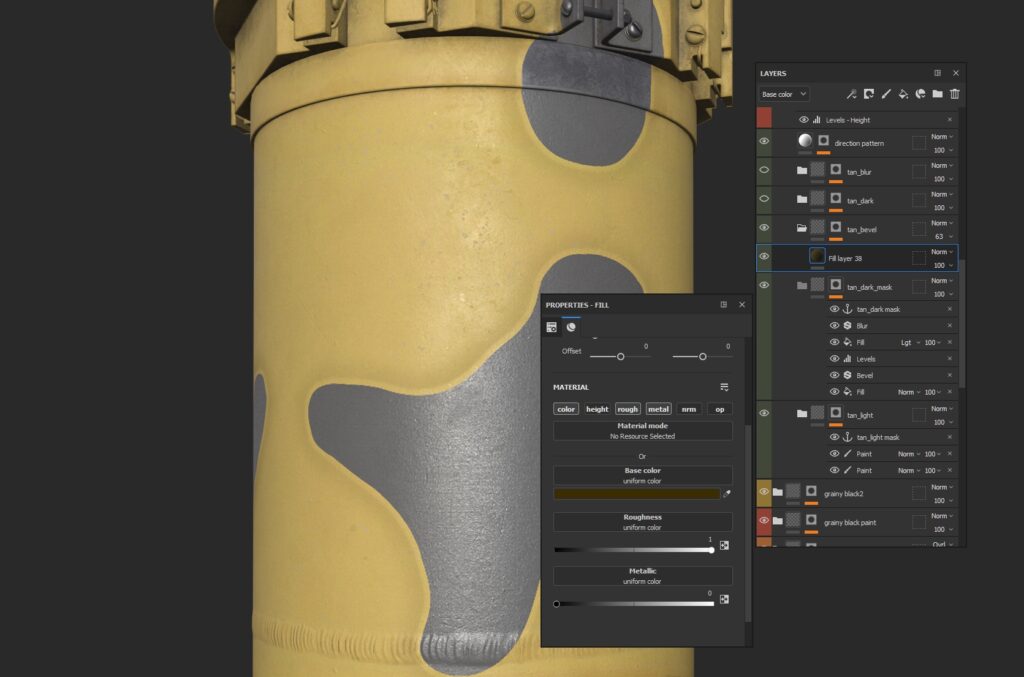This screenshot has width=1024, height=677.
Task: Toggle the height channel button
Action: pos(597,409)
